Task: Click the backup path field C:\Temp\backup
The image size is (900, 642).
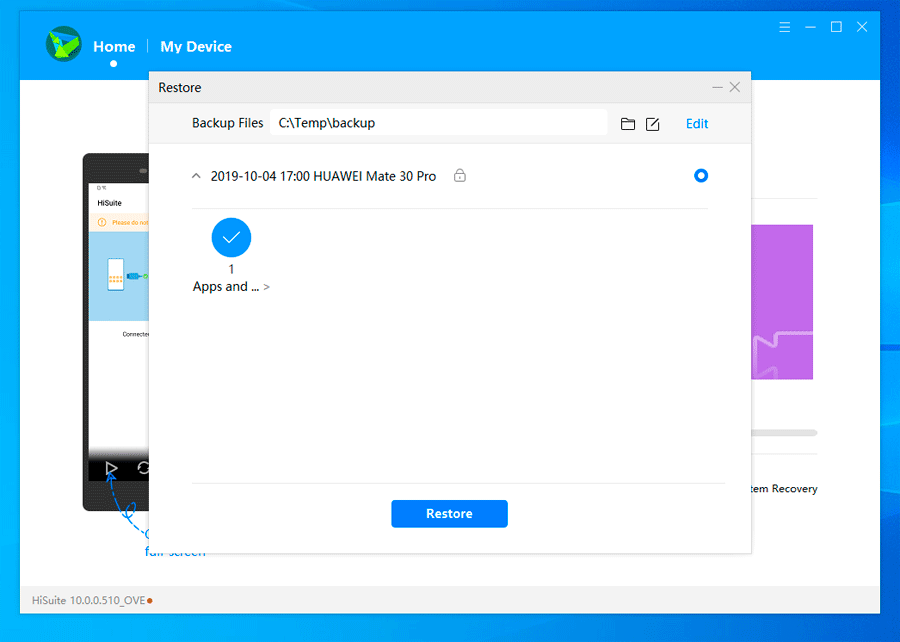Action: pos(439,123)
